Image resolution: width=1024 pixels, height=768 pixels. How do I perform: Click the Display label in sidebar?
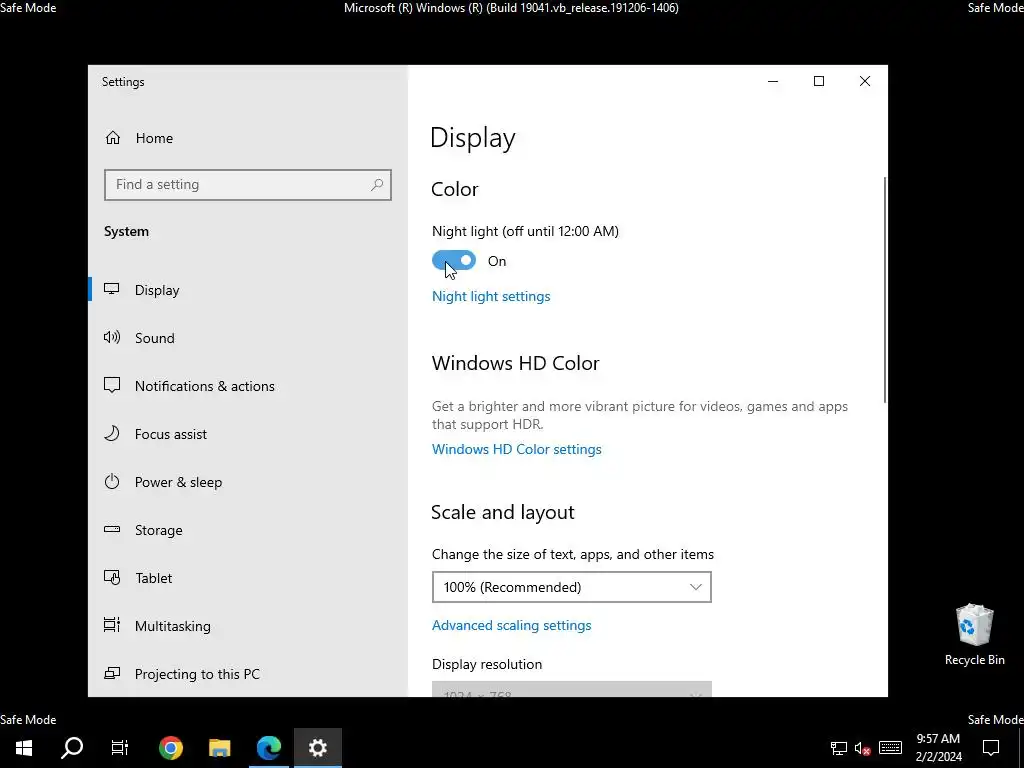point(157,290)
